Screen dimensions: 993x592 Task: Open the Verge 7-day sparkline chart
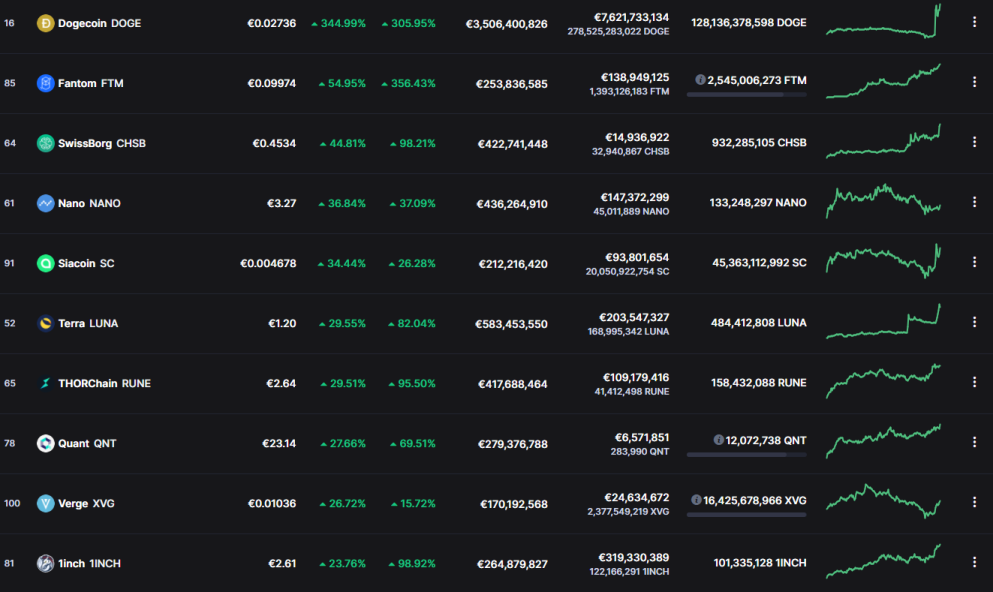883,501
